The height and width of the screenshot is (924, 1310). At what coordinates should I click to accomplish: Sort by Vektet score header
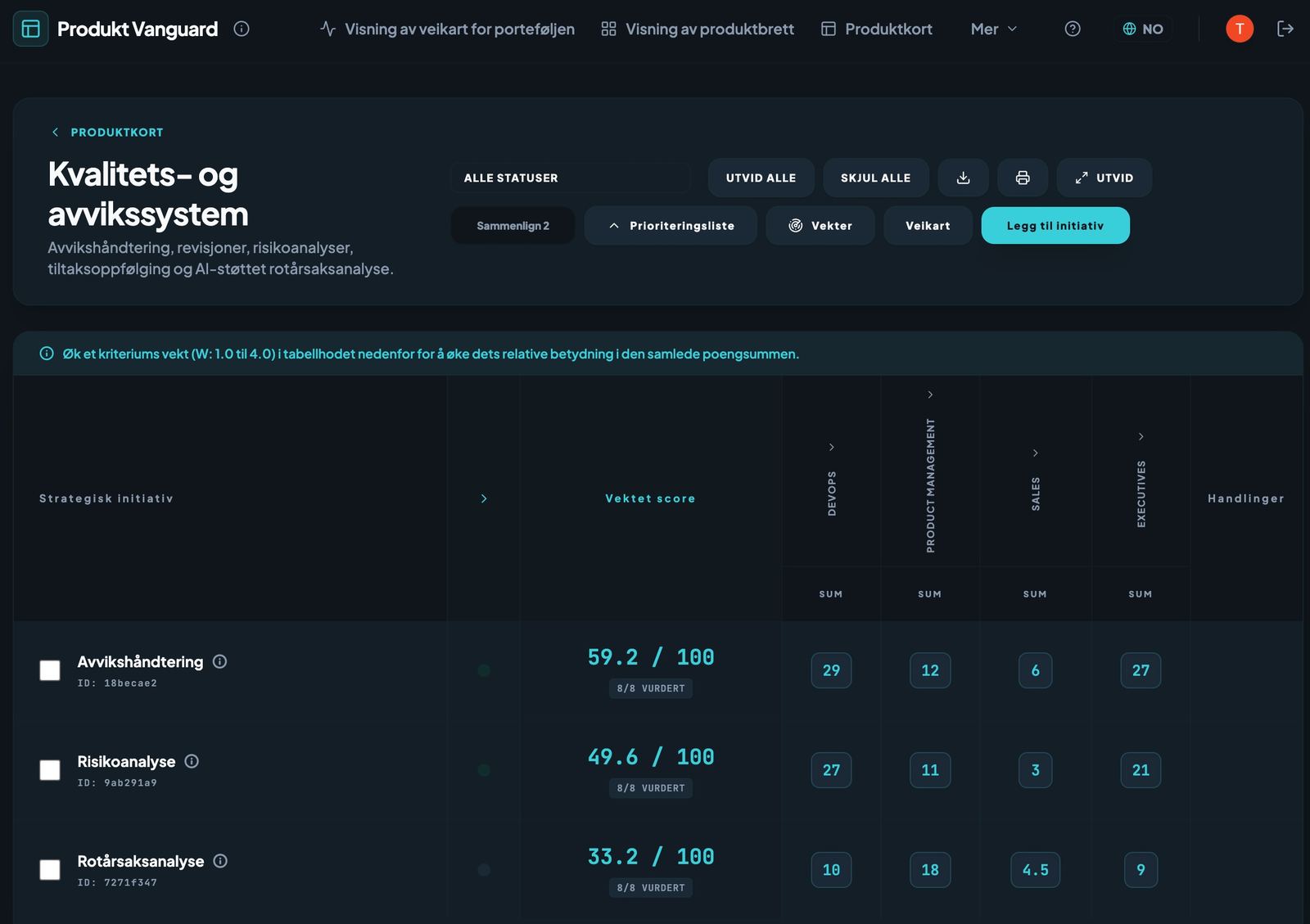(650, 498)
